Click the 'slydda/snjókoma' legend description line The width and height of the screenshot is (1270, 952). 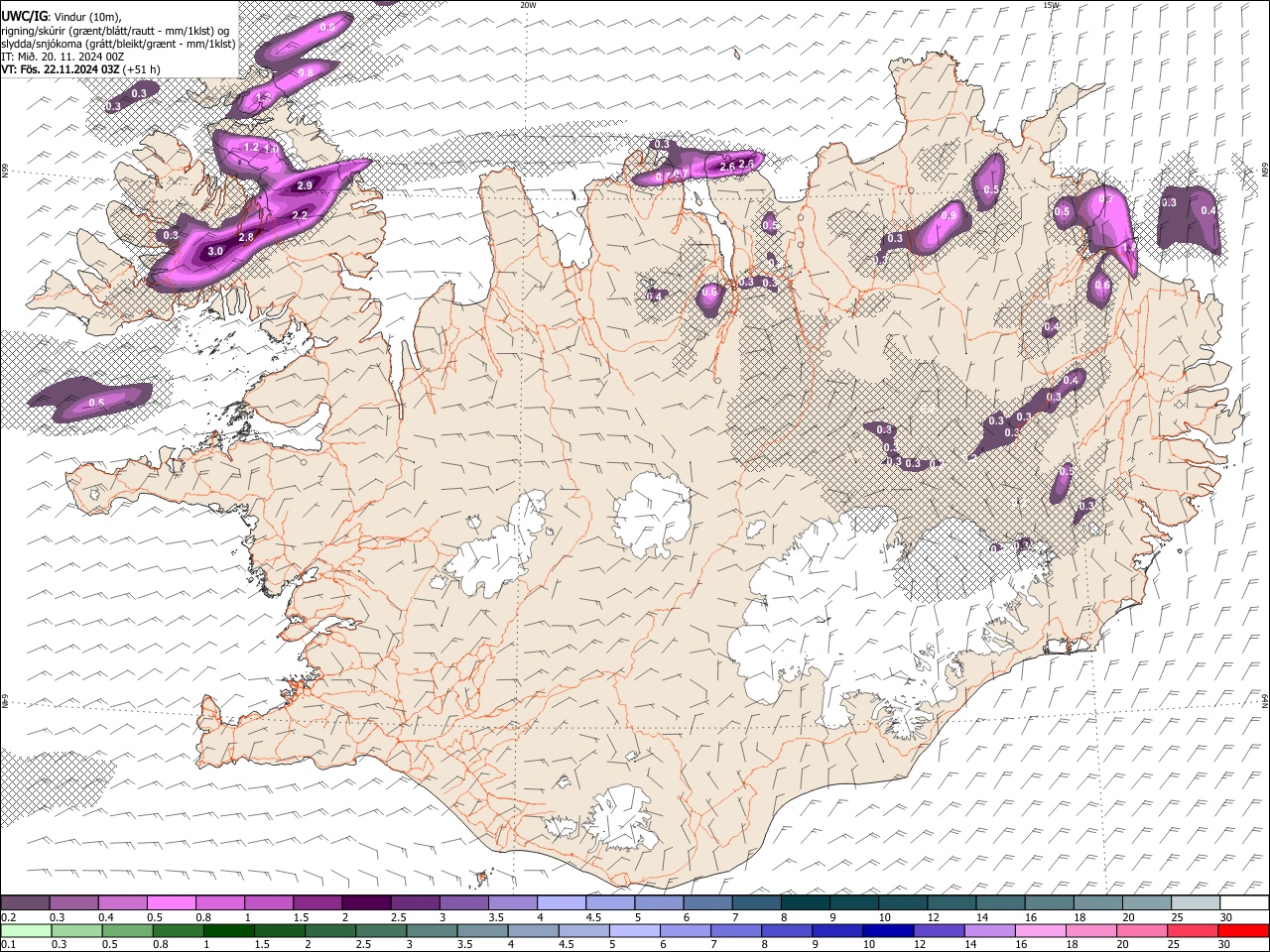click(118, 44)
